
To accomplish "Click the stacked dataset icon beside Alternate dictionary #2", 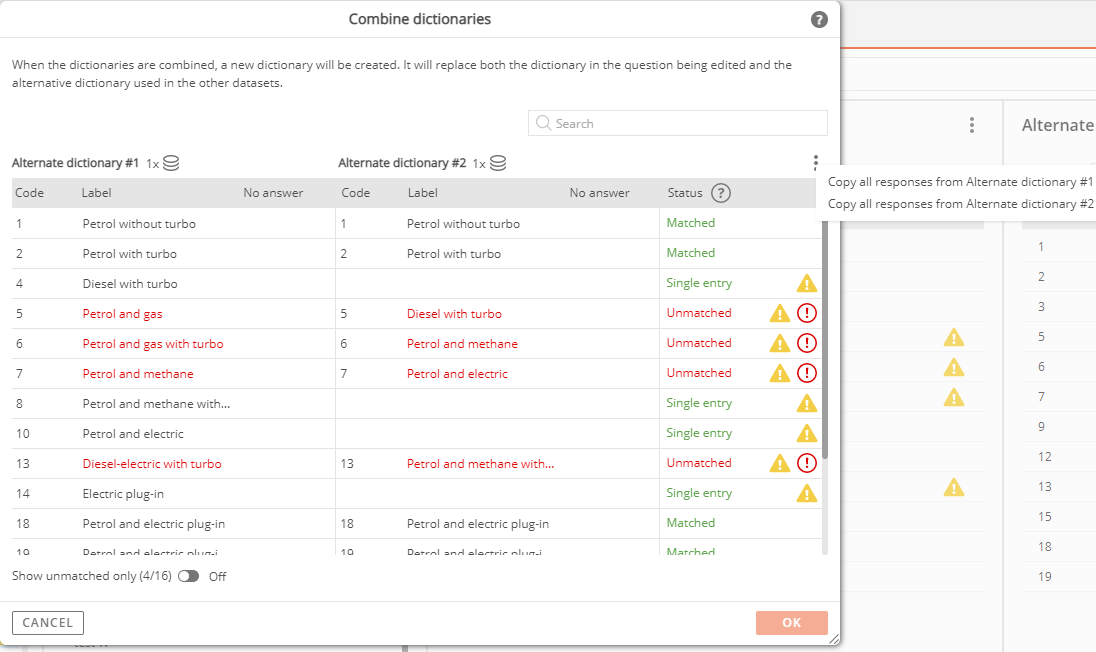I will 498,163.
